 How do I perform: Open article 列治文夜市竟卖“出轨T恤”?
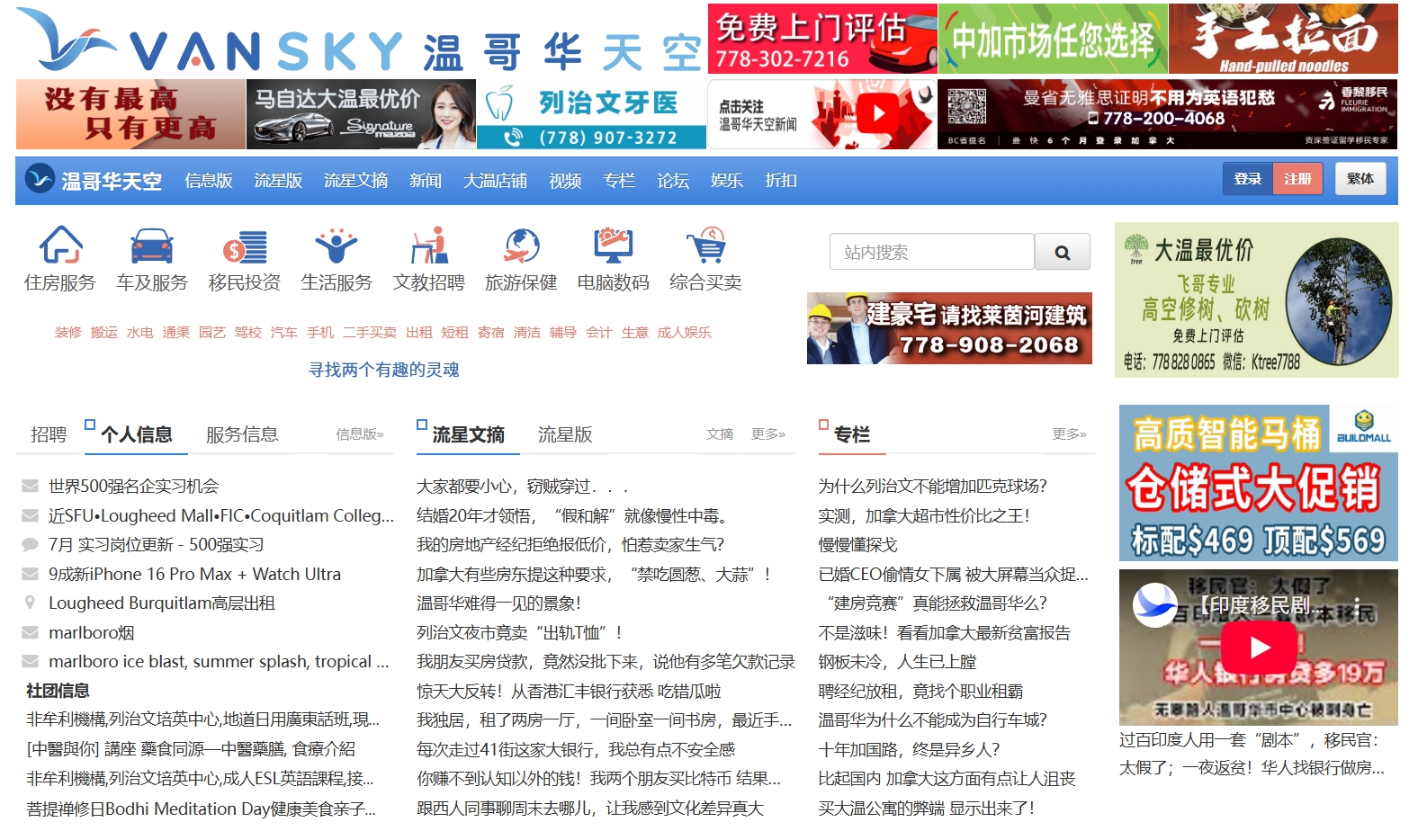click(519, 632)
